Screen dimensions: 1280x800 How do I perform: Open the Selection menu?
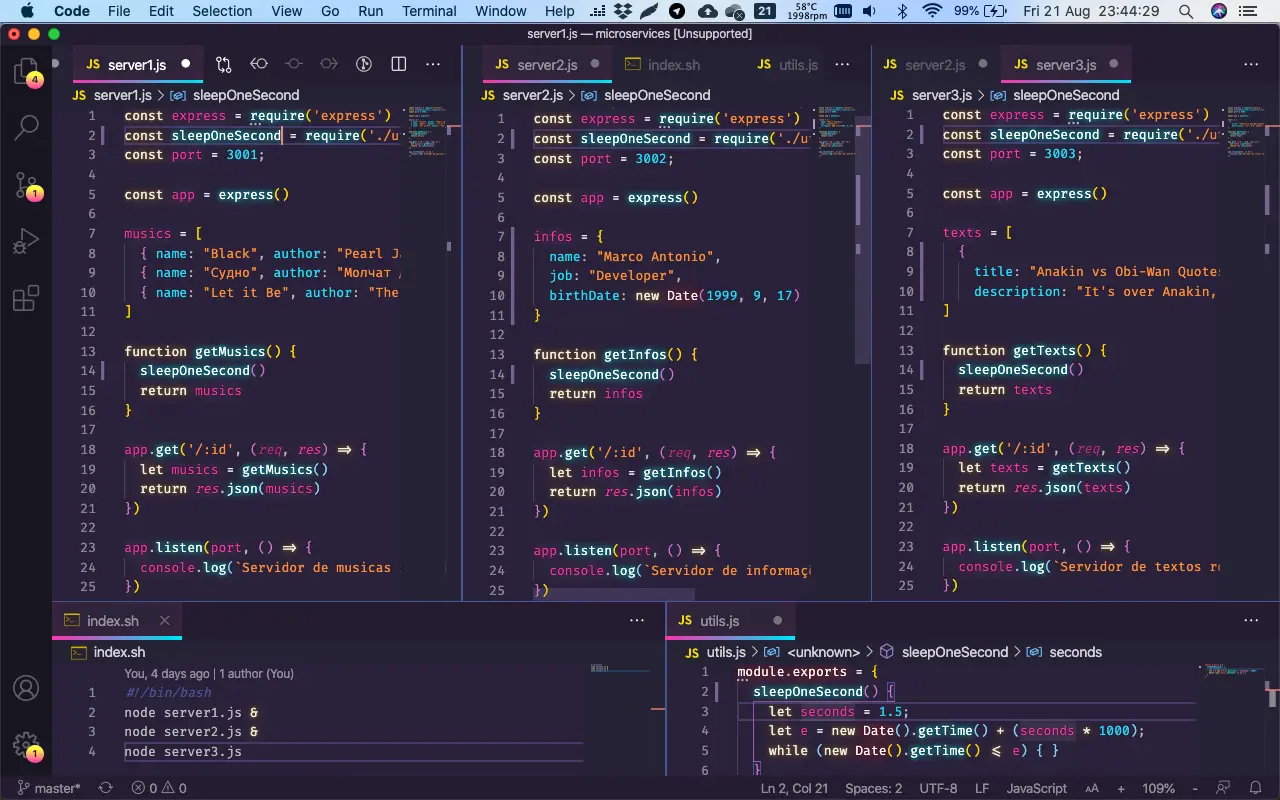point(222,11)
